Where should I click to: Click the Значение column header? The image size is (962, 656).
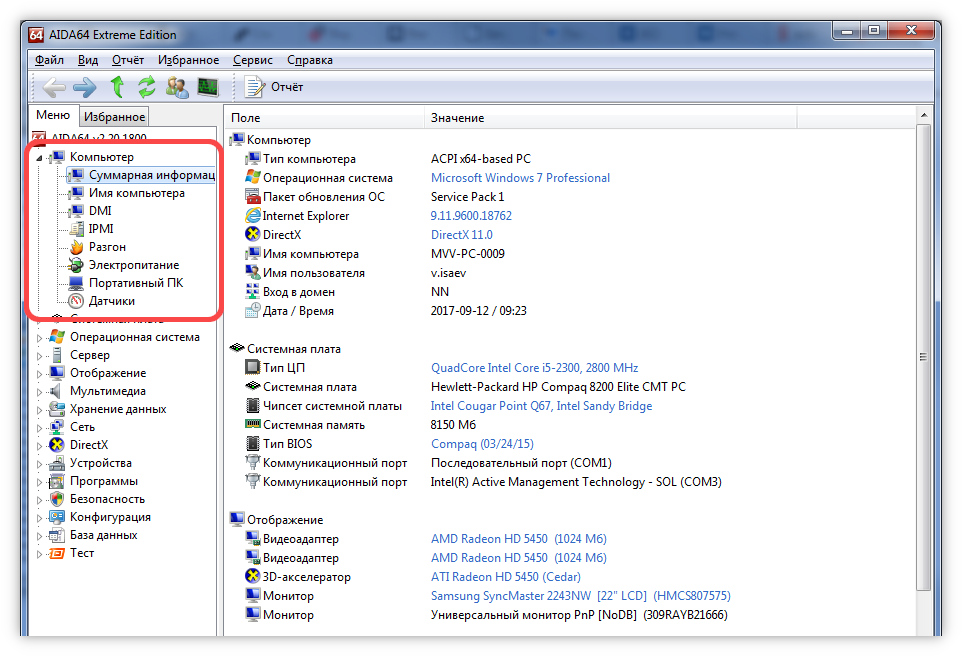(x=458, y=118)
